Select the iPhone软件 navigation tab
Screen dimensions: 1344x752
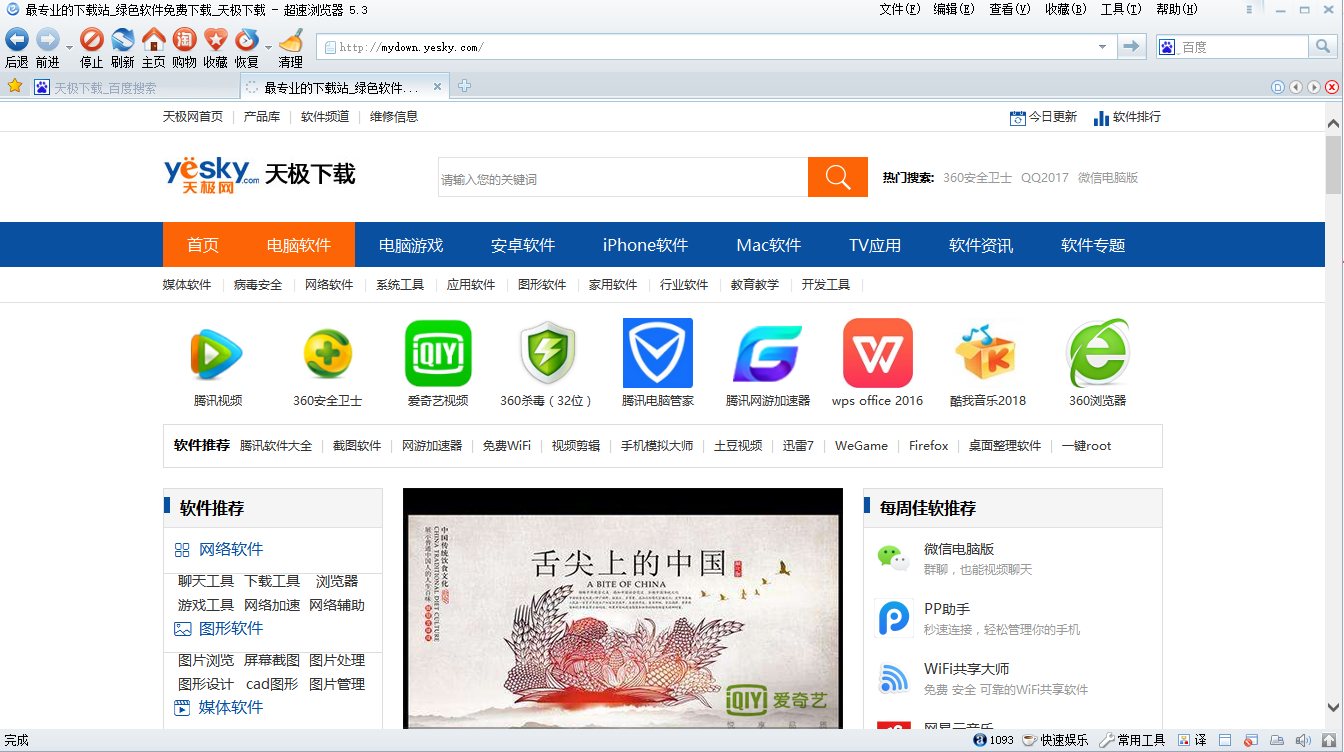[x=645, y=245]
